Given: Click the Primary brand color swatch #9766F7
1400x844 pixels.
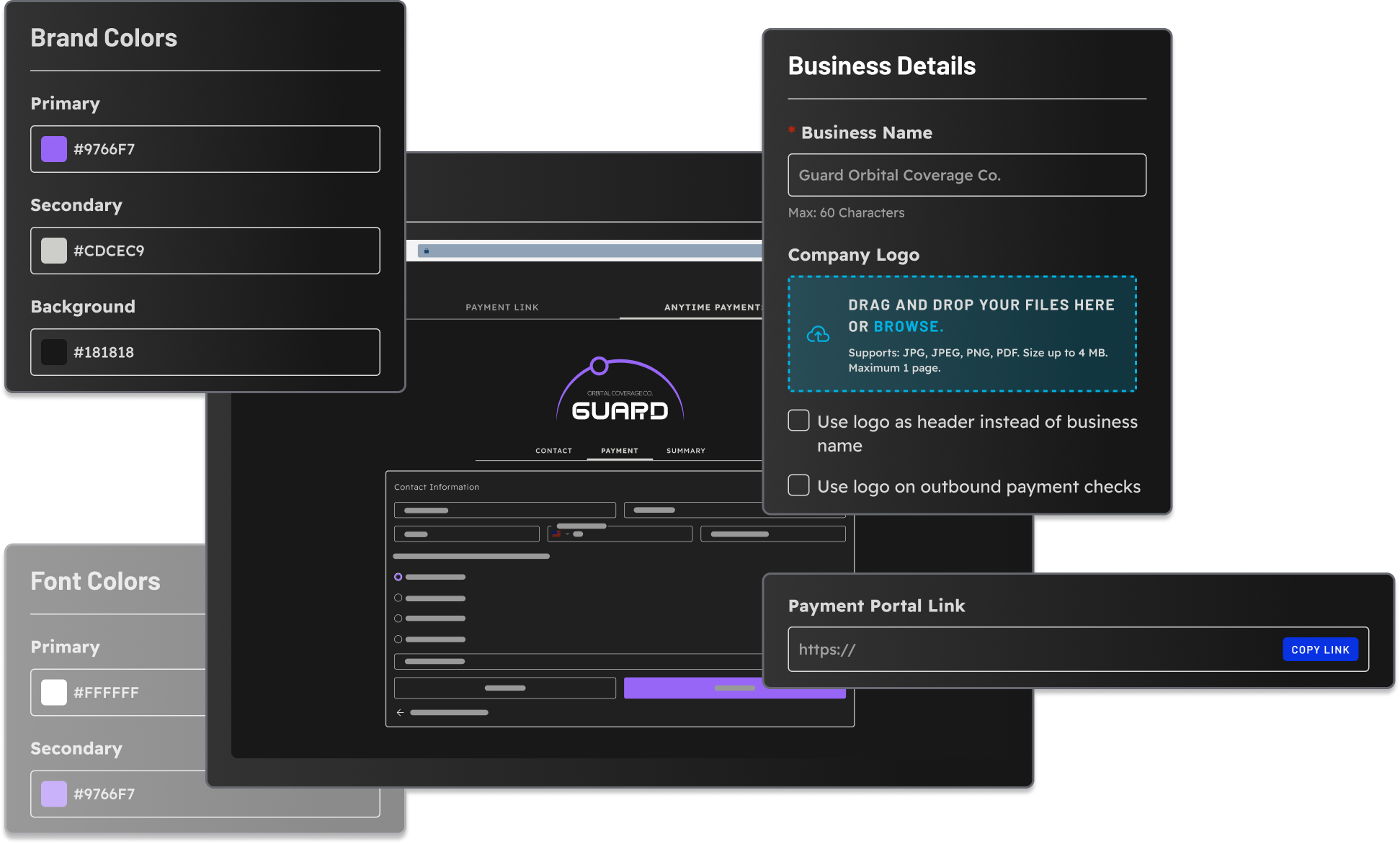Looking at the screenshot, I should pos(53,149).
